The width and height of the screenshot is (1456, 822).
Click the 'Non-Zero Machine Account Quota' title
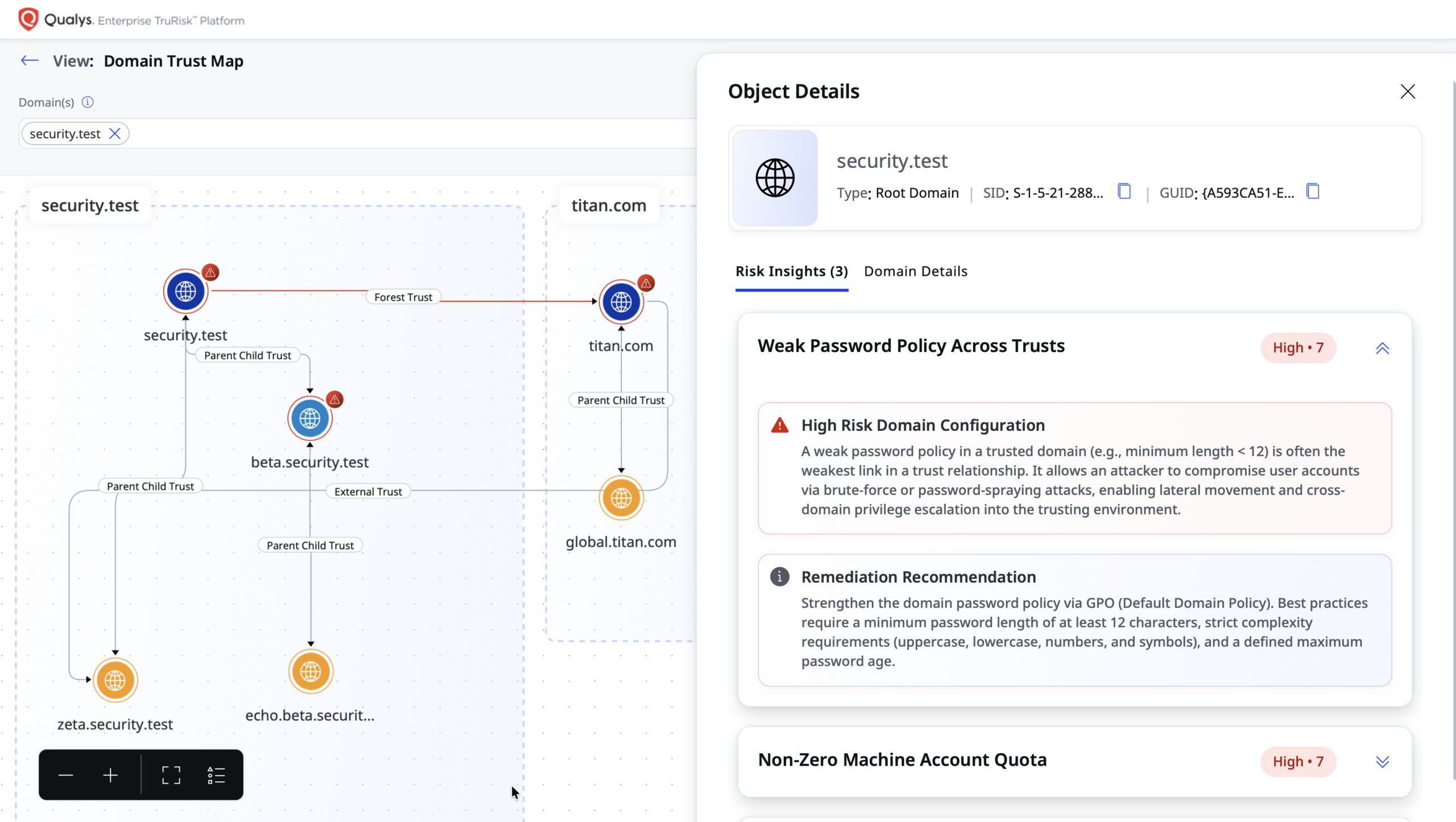[x=903, y=760]
